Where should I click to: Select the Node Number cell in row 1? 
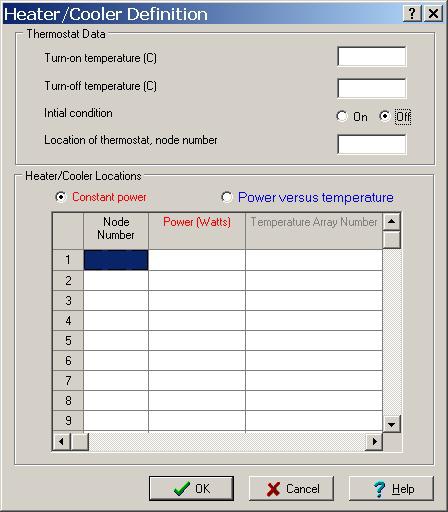pyautogui.click(x=116, y=260)
